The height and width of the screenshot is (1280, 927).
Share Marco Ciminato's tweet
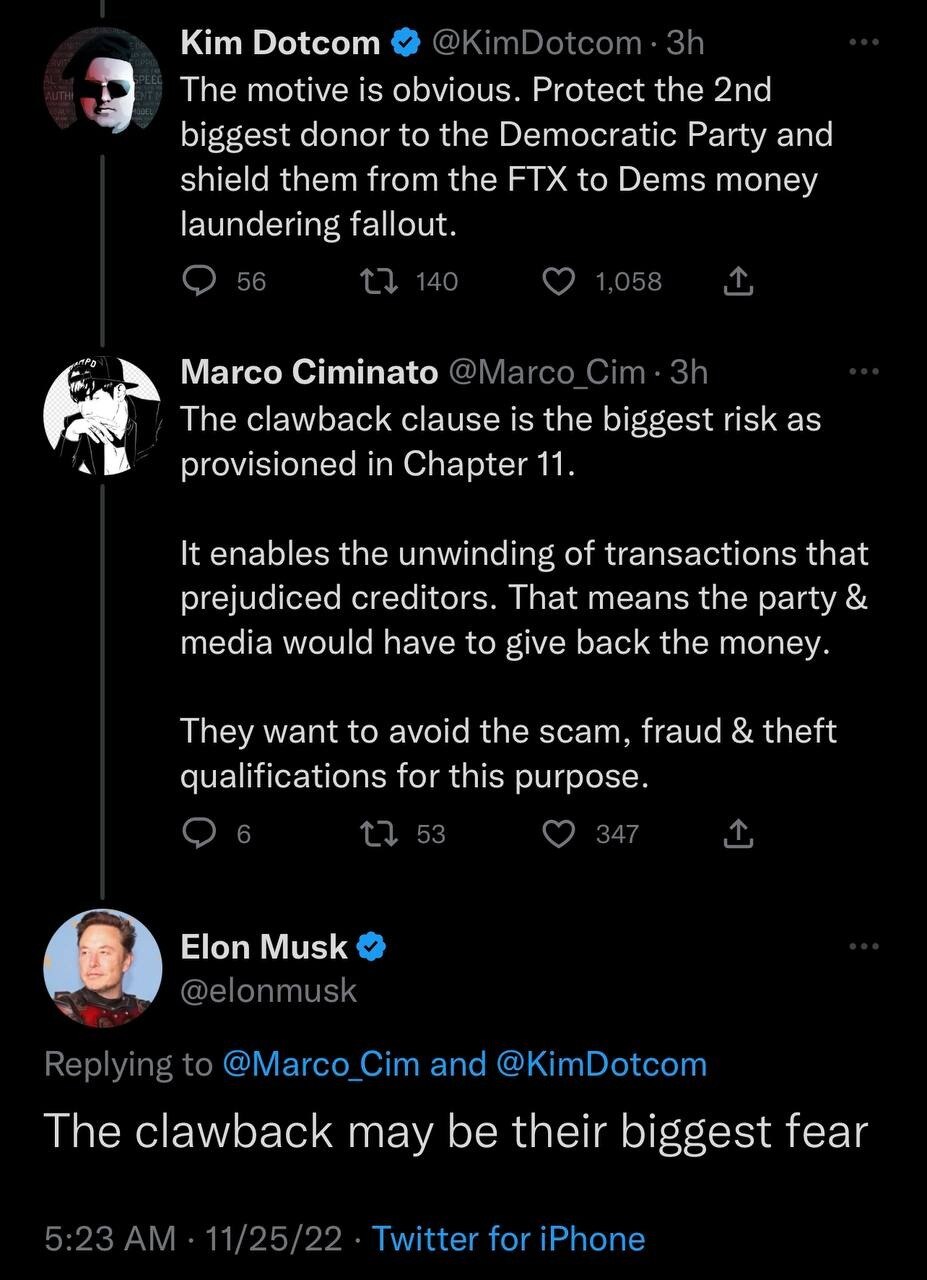(737, 834)
